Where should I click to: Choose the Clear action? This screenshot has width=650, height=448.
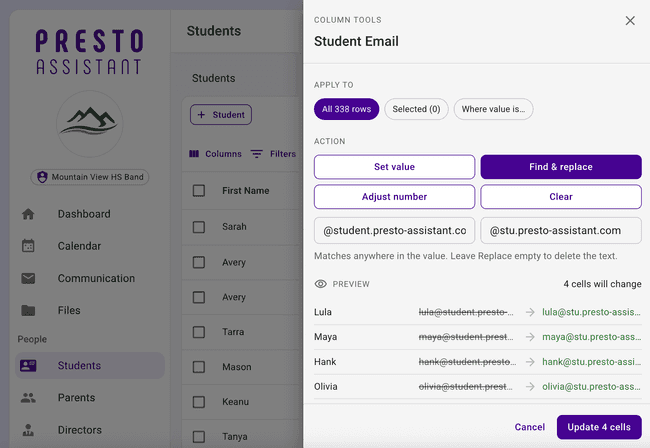561,197
